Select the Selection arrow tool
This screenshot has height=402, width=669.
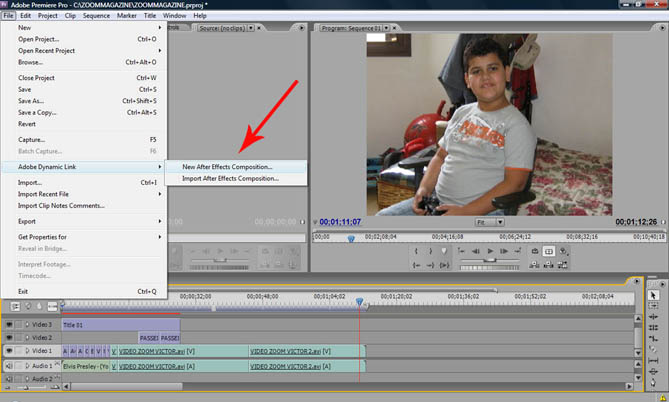(x=654, y=296)
